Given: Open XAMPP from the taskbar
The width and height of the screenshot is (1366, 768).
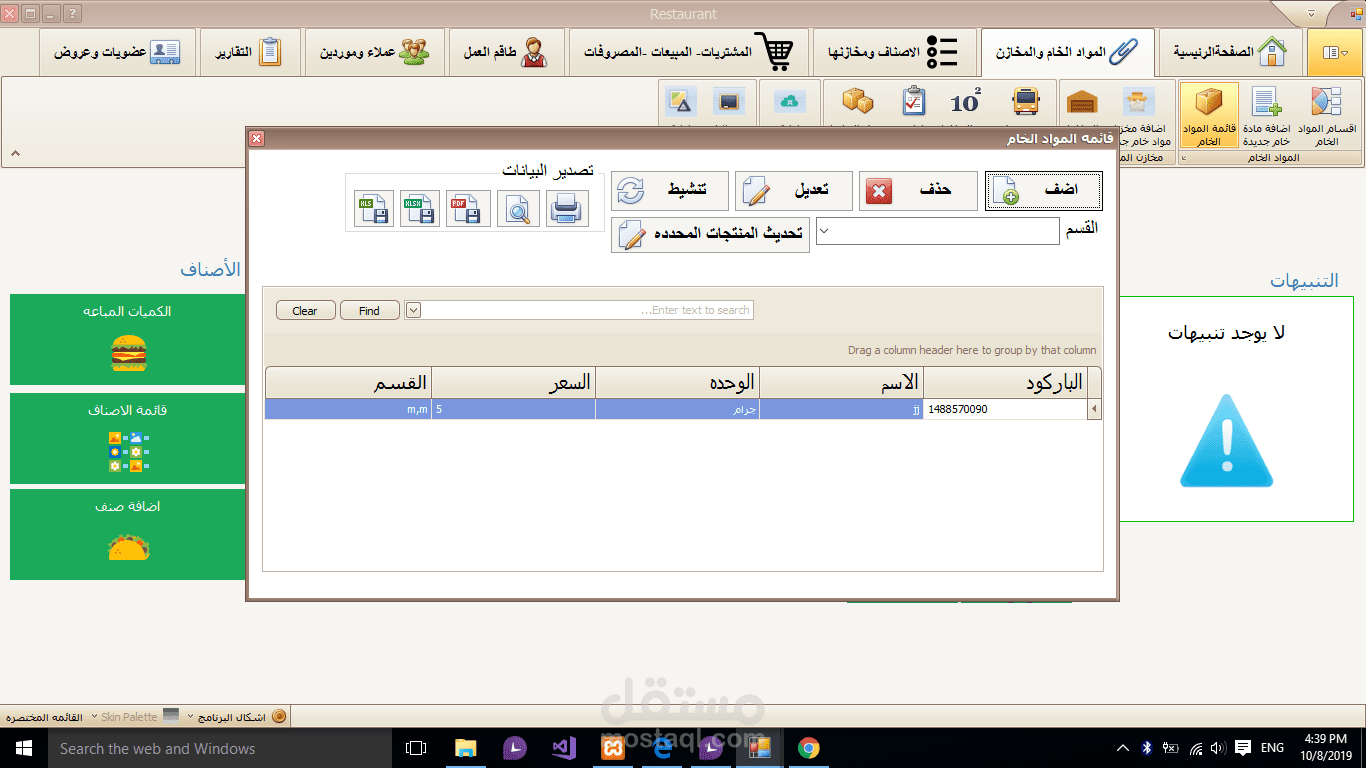Looking at the screenshot, I should (613, 747).
